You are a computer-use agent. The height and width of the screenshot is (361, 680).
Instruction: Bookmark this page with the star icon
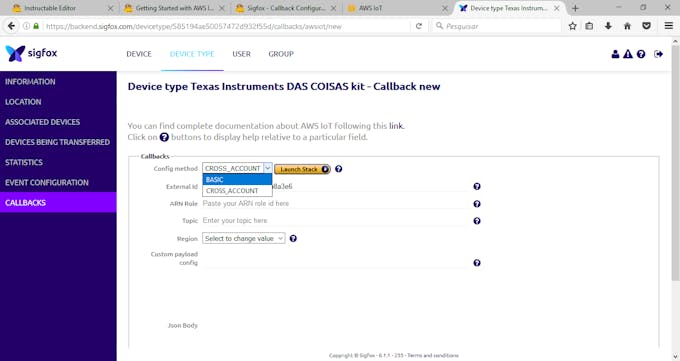pyautogui.click(x=572, y=26)
